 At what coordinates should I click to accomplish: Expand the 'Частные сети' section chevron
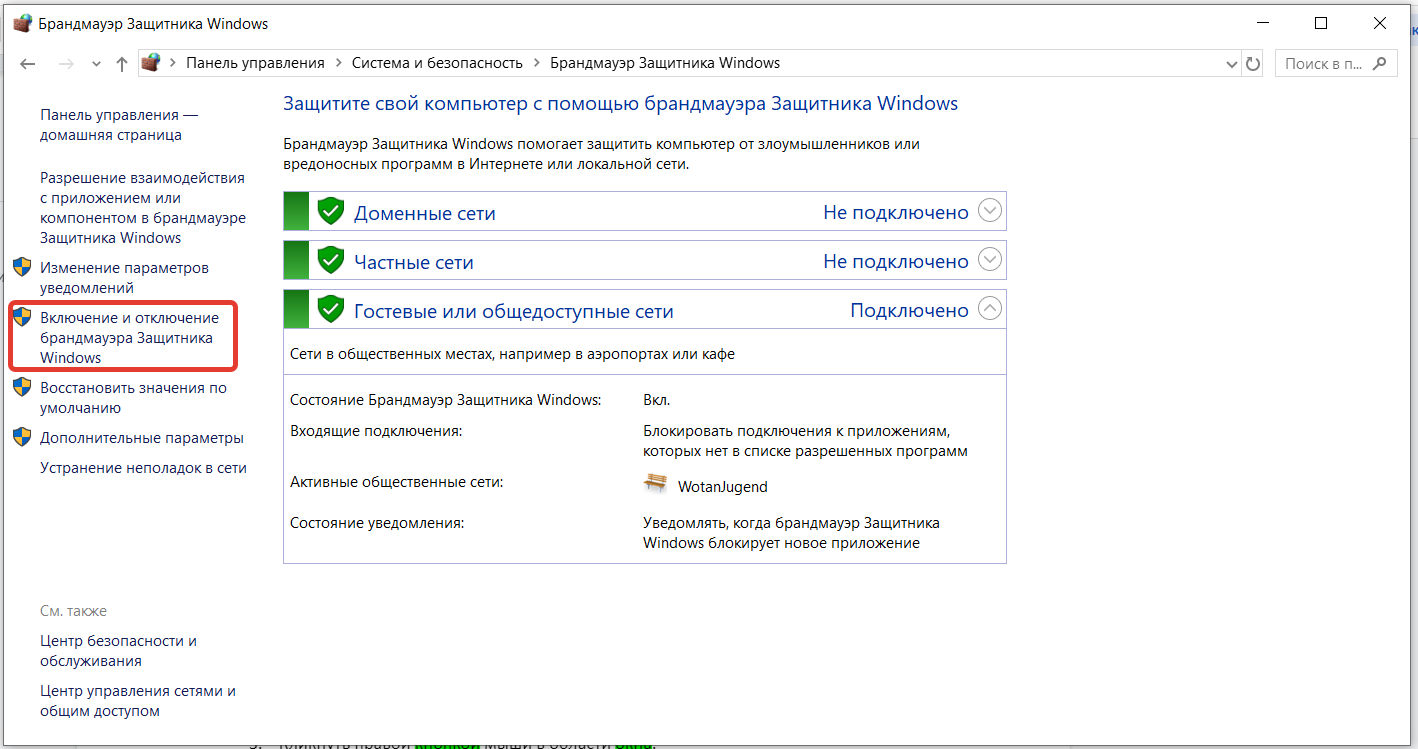989,260
